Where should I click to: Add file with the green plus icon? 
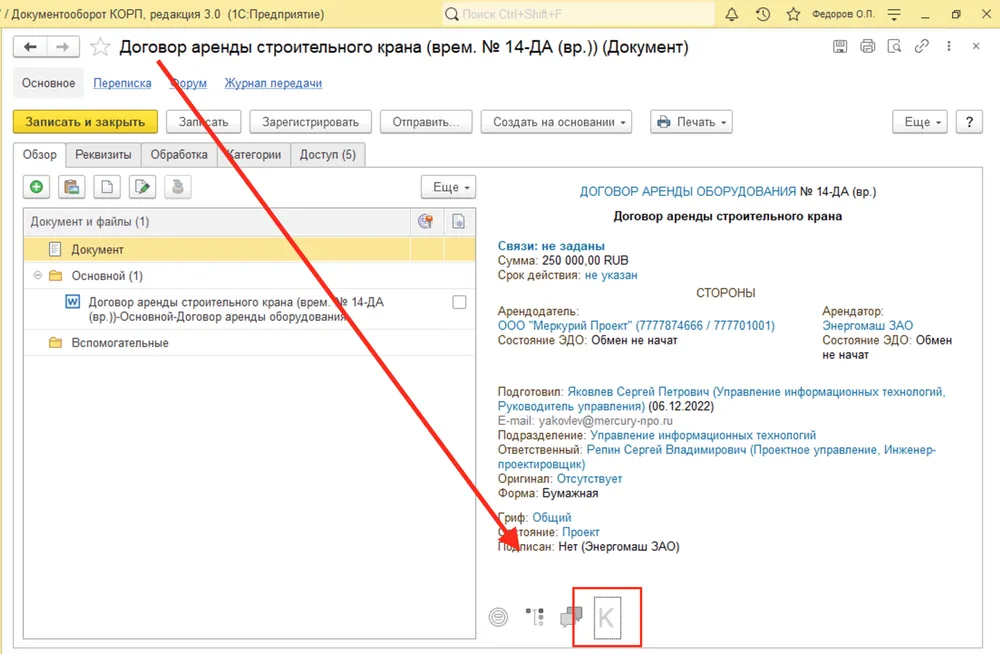tap(36, 187)
